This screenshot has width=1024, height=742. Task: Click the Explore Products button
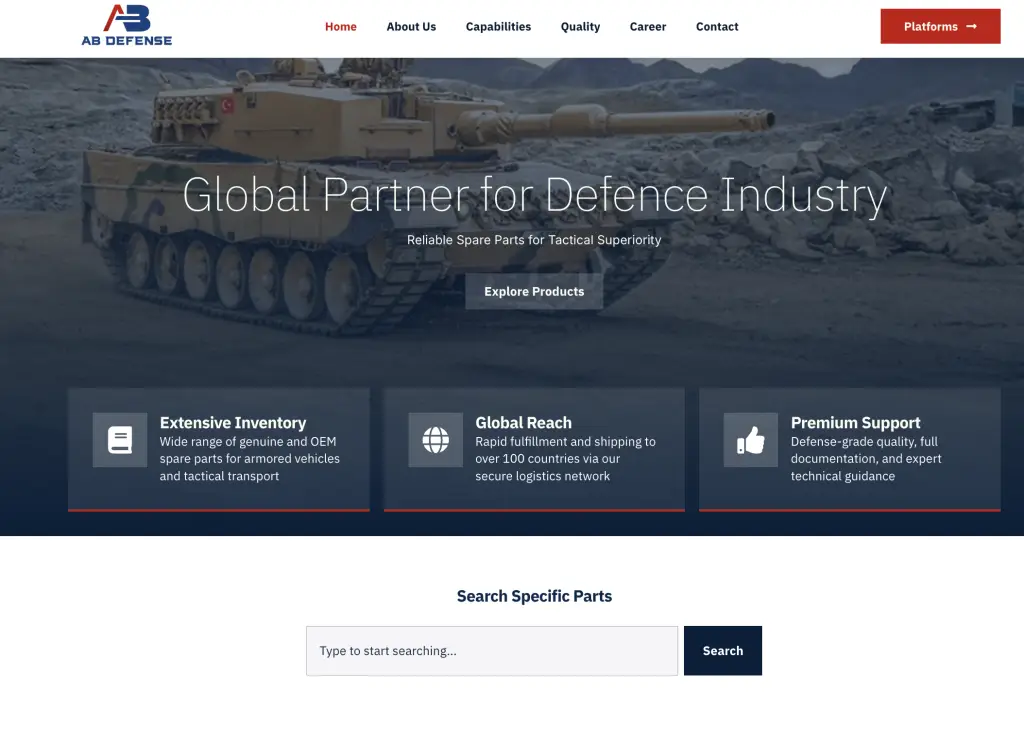coord(534,291)
